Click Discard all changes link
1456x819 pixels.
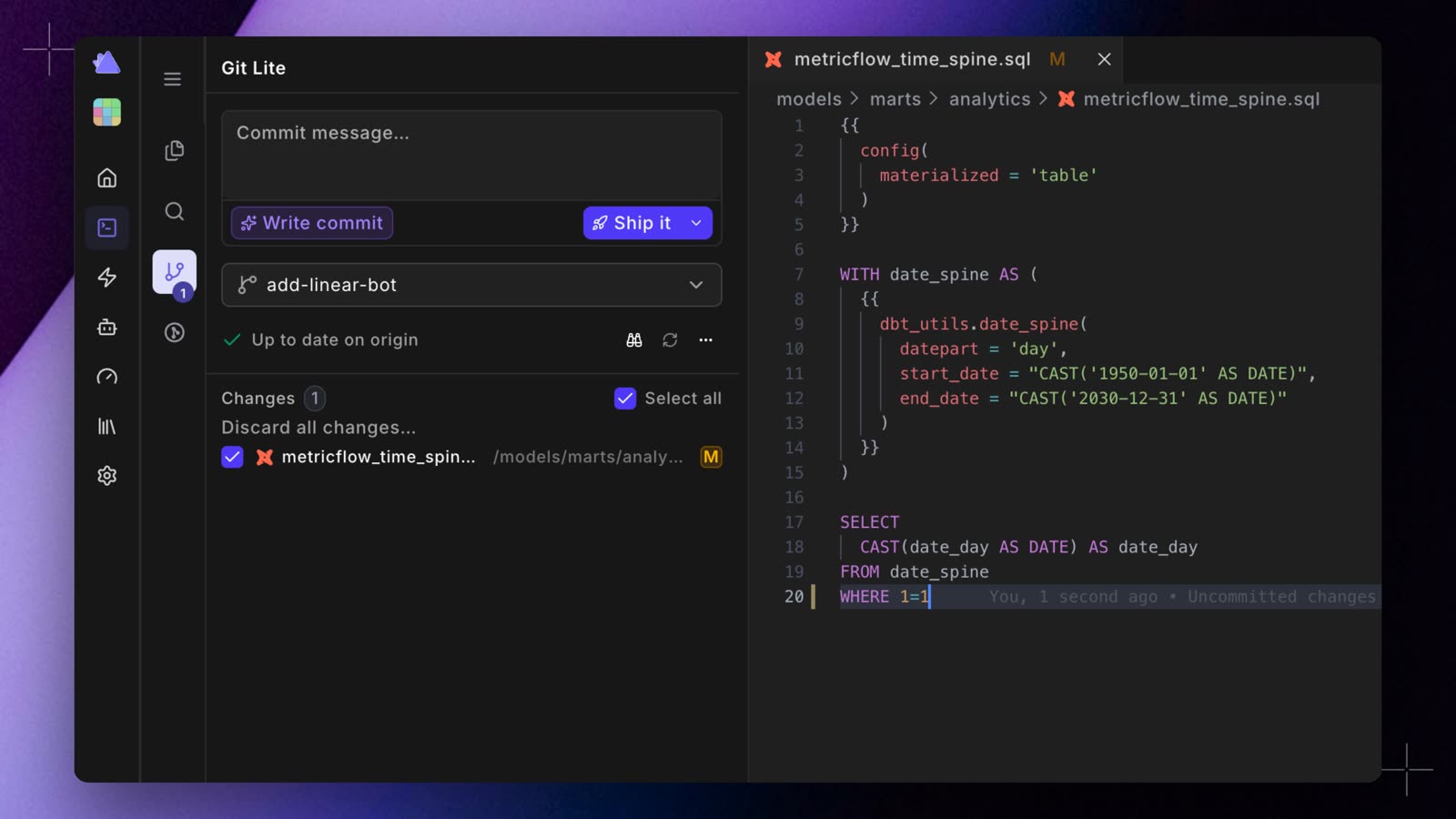click(318, 428)
